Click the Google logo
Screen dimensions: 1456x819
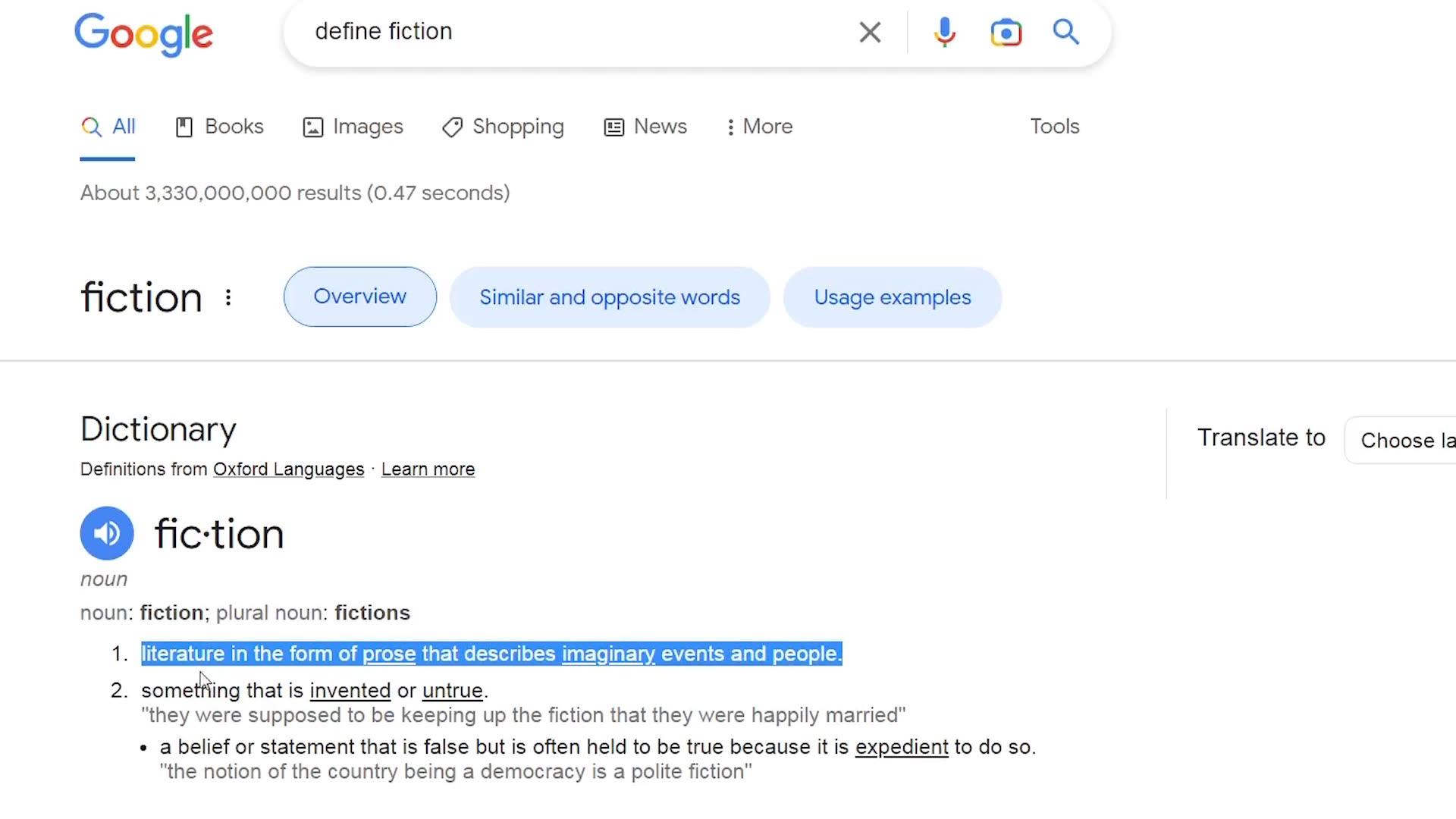pos(143,33)
